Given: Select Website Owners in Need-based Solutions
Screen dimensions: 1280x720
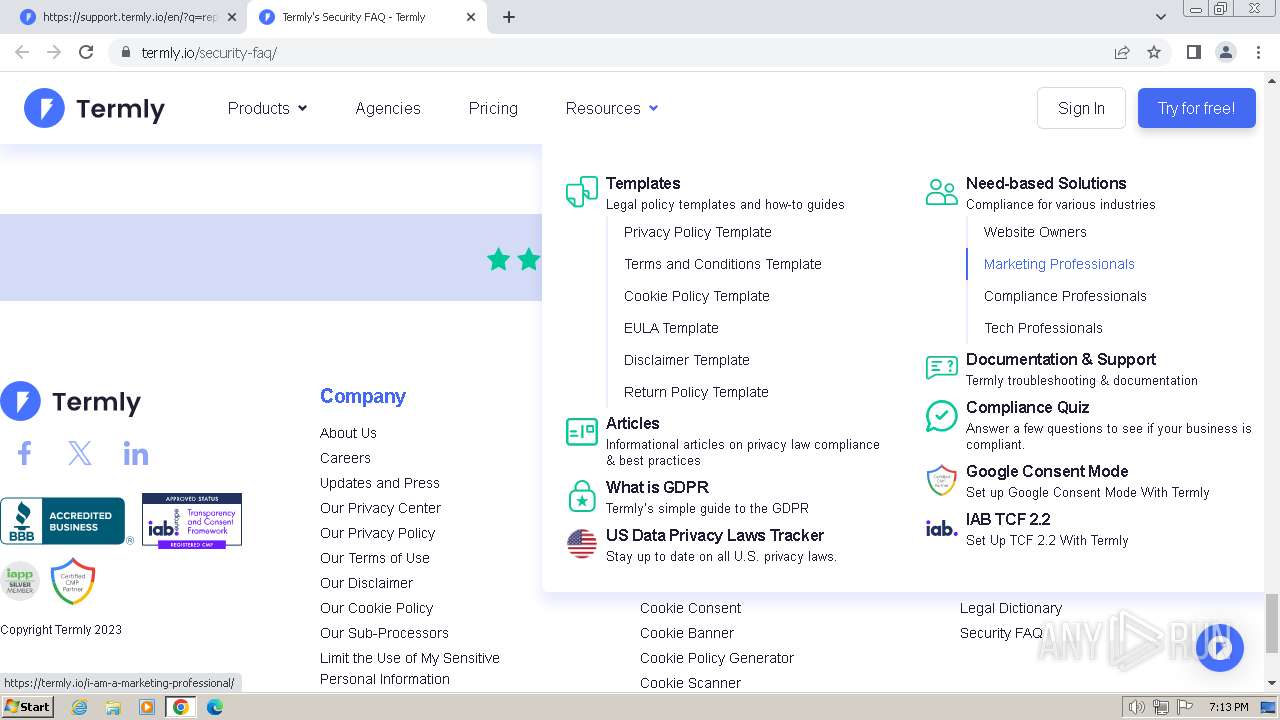Looking at the screenshot, I should 1035,232.
